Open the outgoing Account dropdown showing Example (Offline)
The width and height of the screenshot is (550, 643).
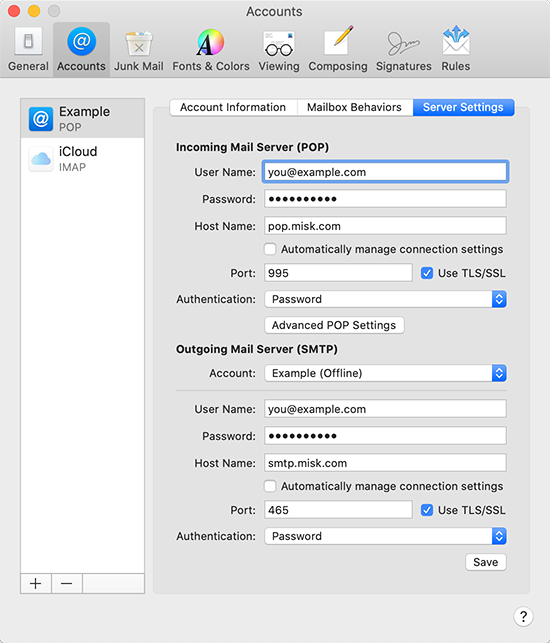pyautogui.click(x=386, y=373)
